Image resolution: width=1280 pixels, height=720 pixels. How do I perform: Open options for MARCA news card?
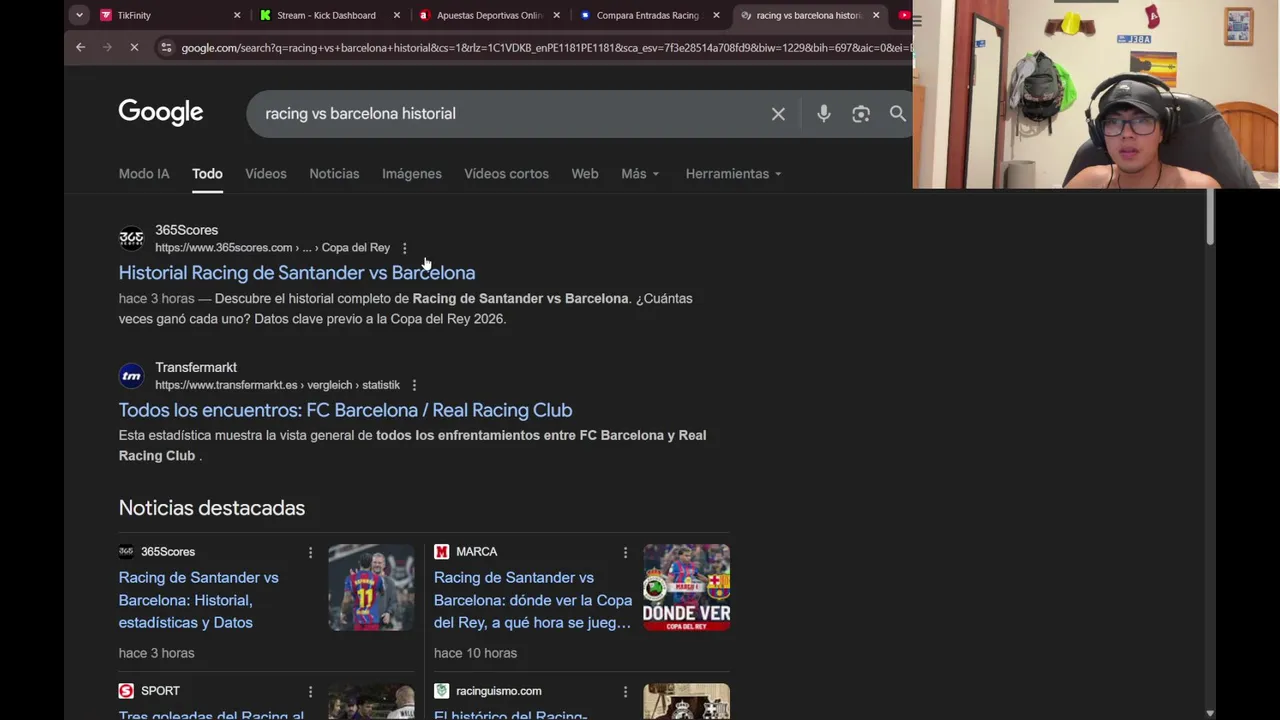[625, 552]
